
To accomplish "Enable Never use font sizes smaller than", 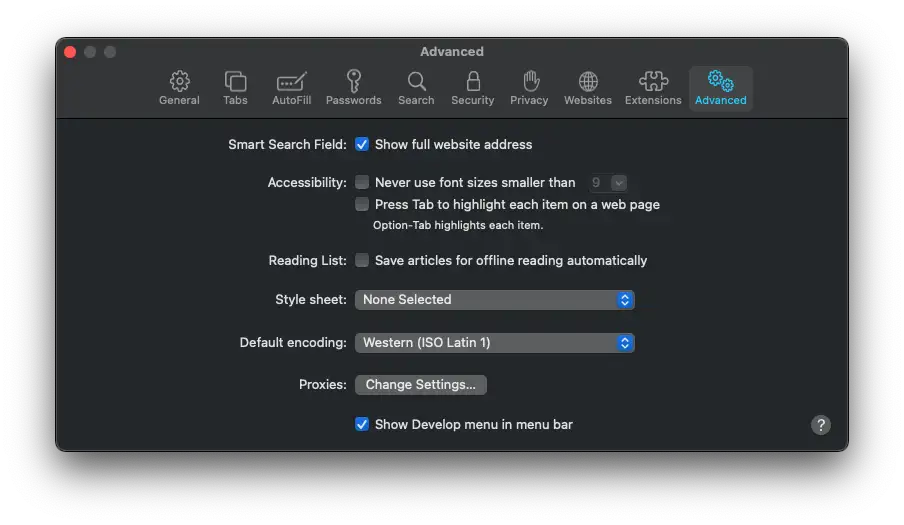I will 361,182.
